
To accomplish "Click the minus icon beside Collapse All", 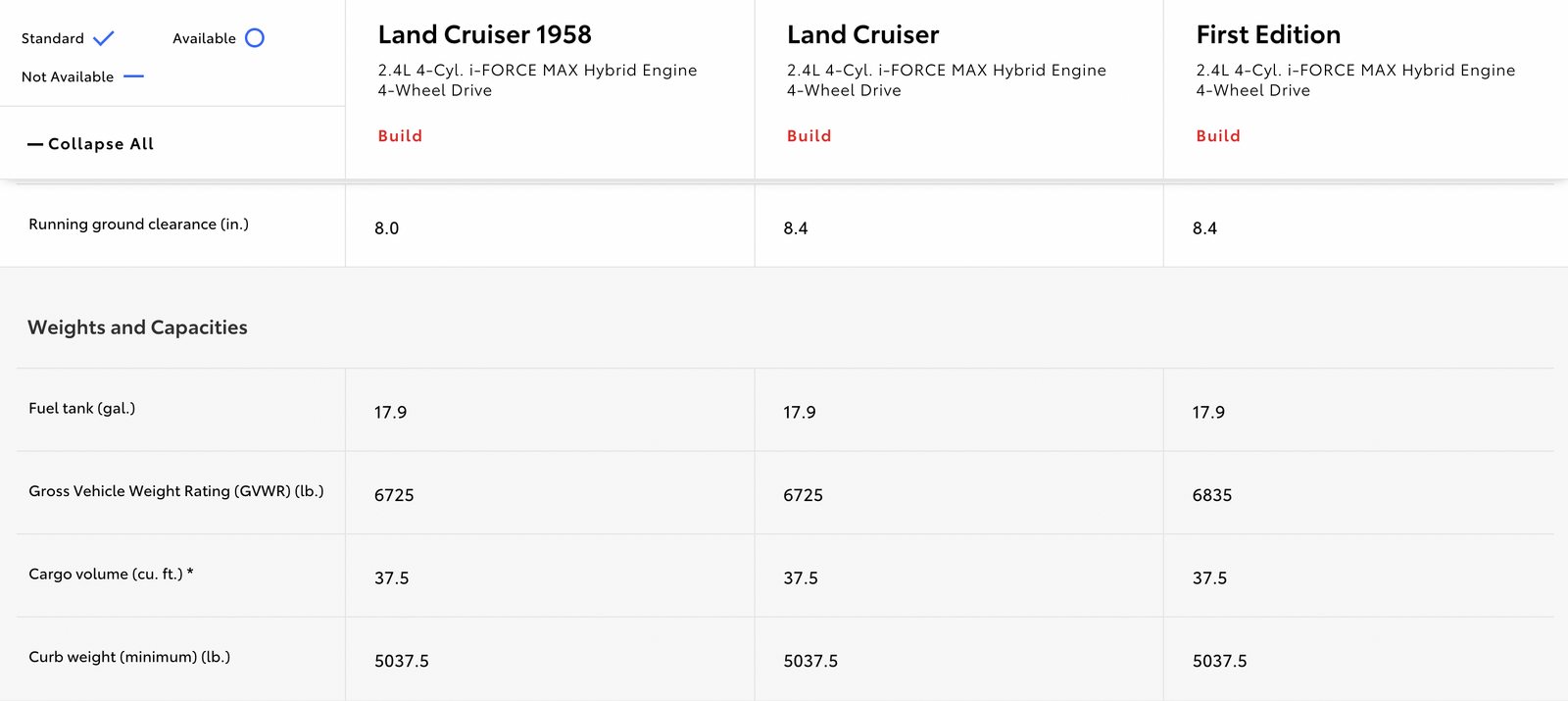I will pos(35,144).
